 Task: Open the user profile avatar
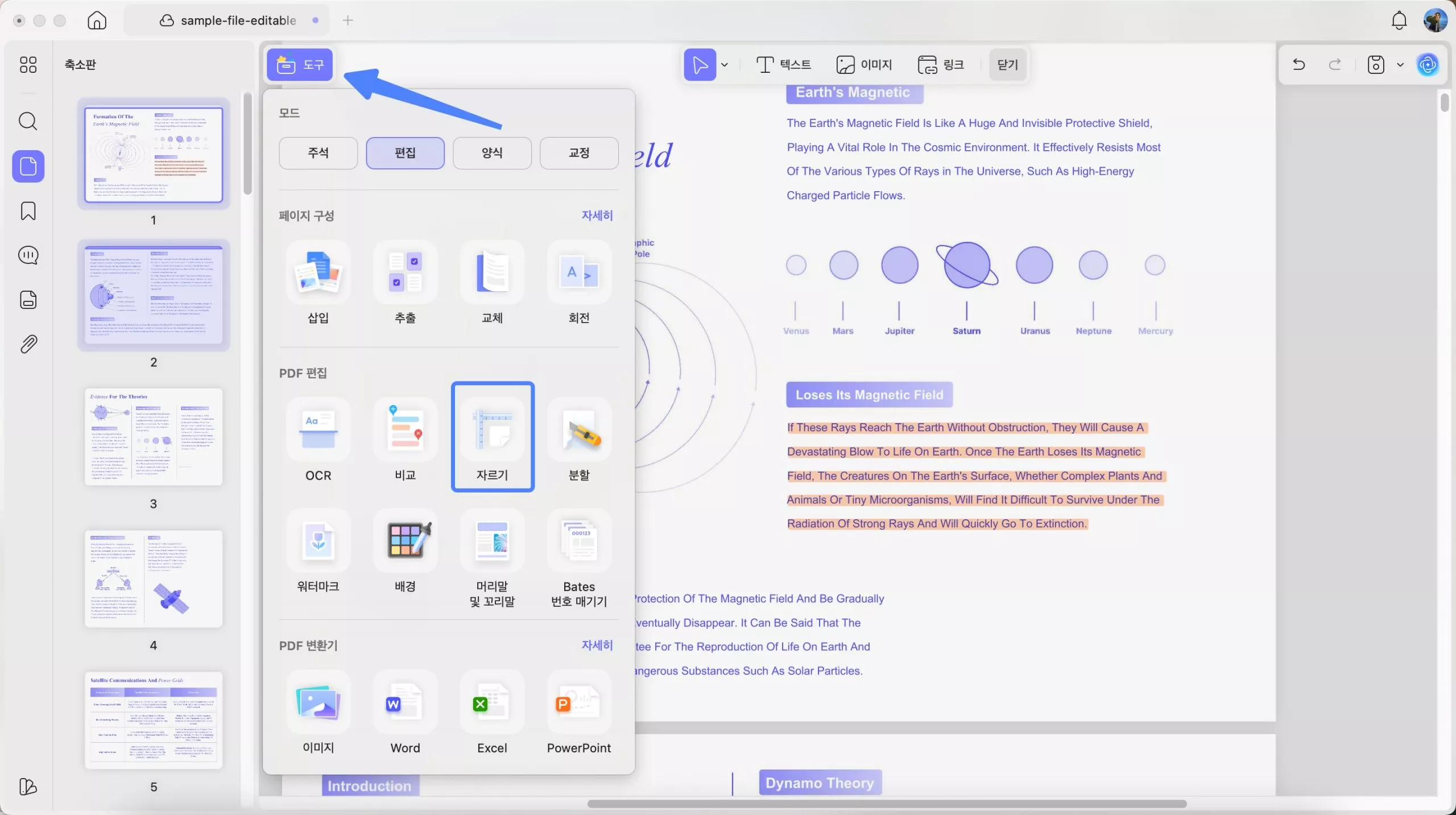click(1435, 20)
